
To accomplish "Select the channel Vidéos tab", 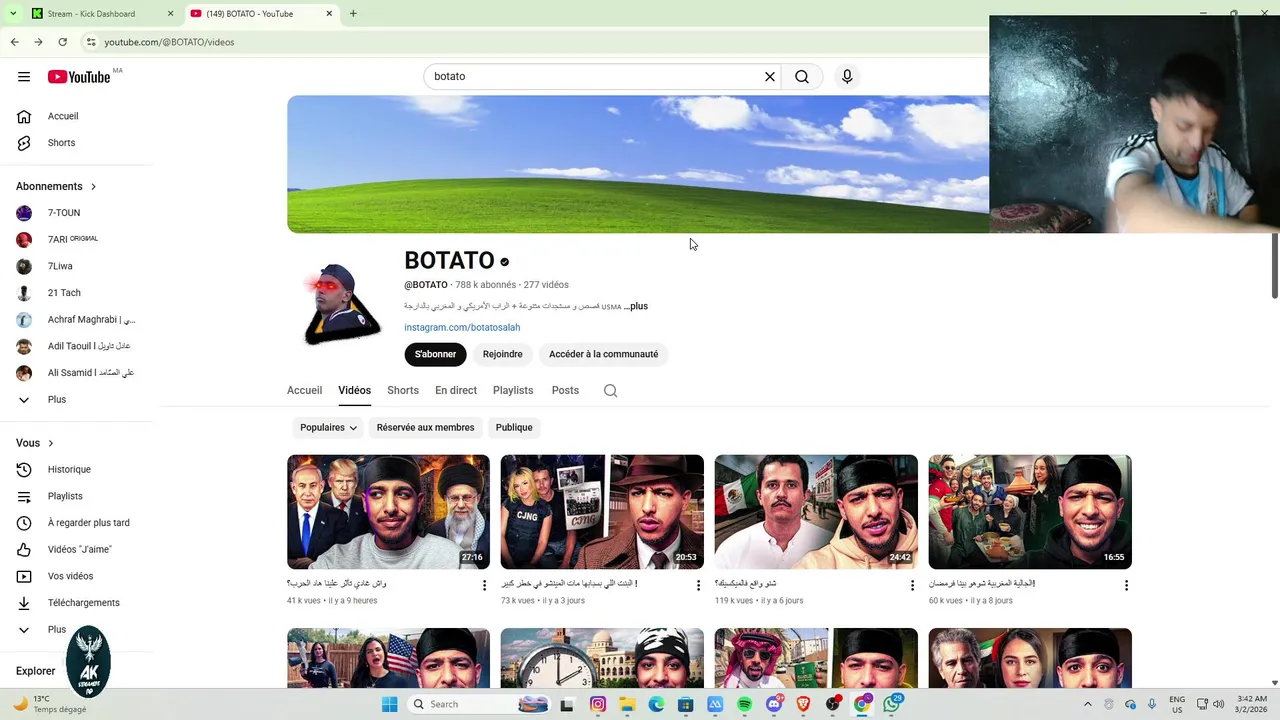I will pos(354,391).
